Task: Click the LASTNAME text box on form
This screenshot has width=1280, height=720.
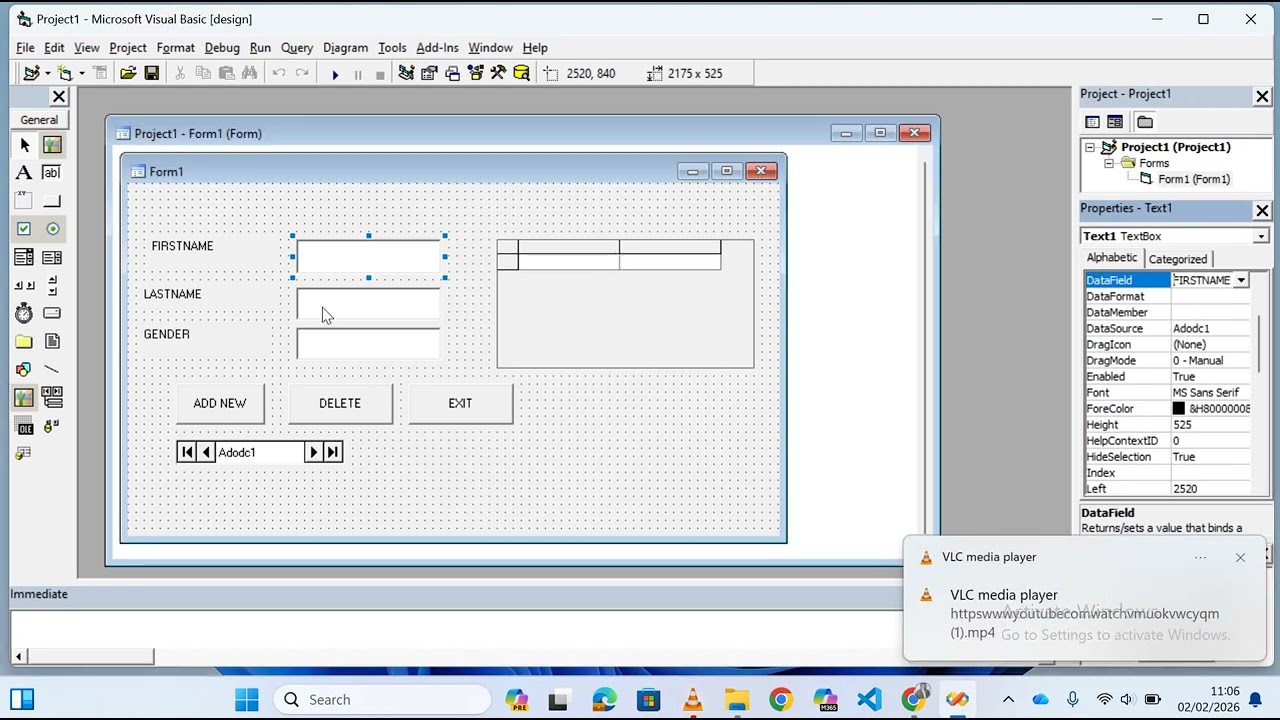Action: (x=368, y=303)
